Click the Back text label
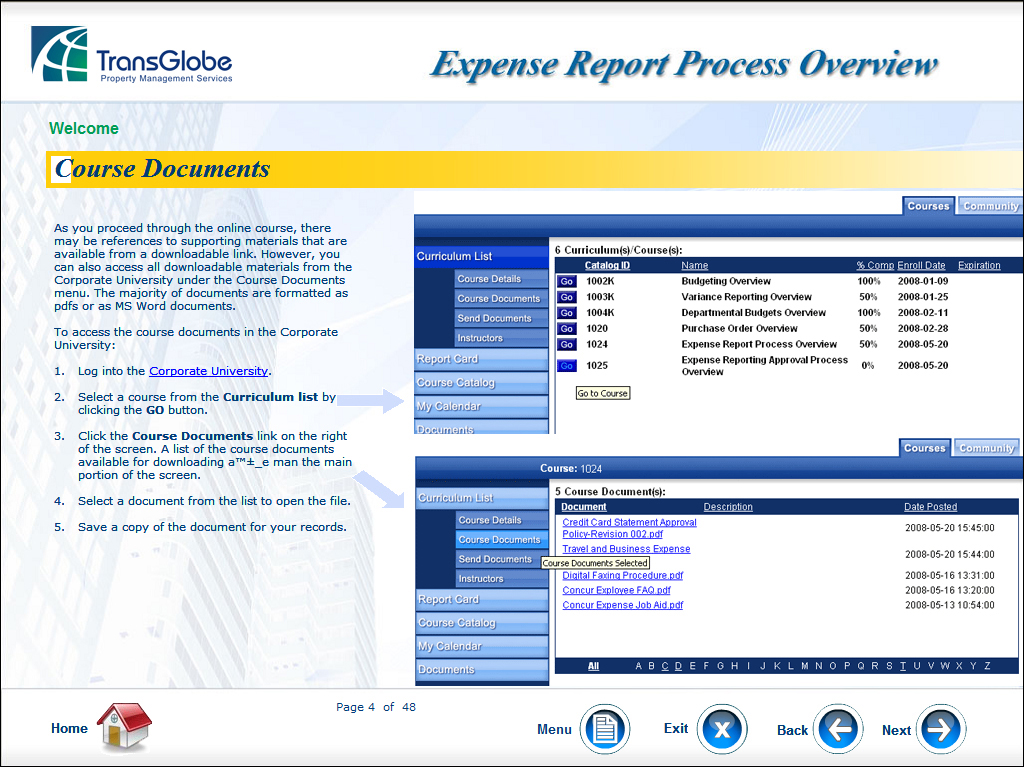Image resolution: width=1024 pixels, height=767 pixels. coord(792,730)
